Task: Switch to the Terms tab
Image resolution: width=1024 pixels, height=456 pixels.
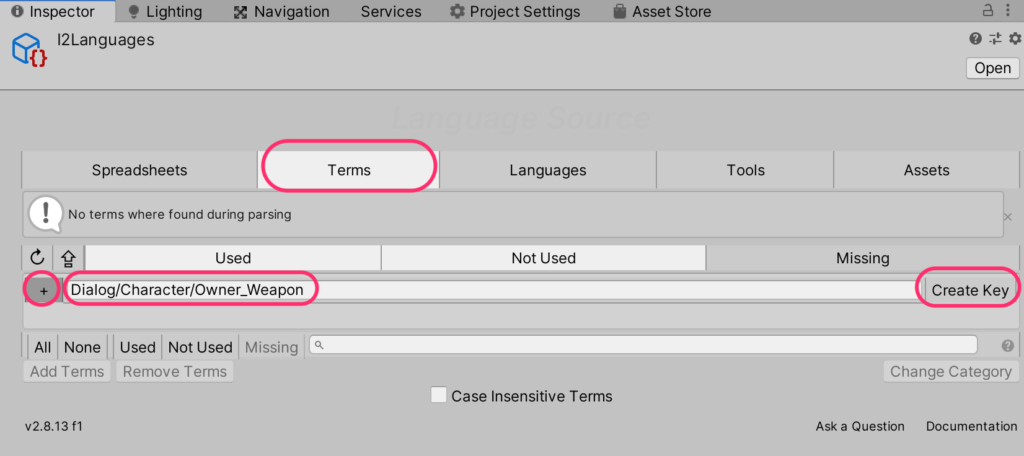Action: [x=349, y=170]
